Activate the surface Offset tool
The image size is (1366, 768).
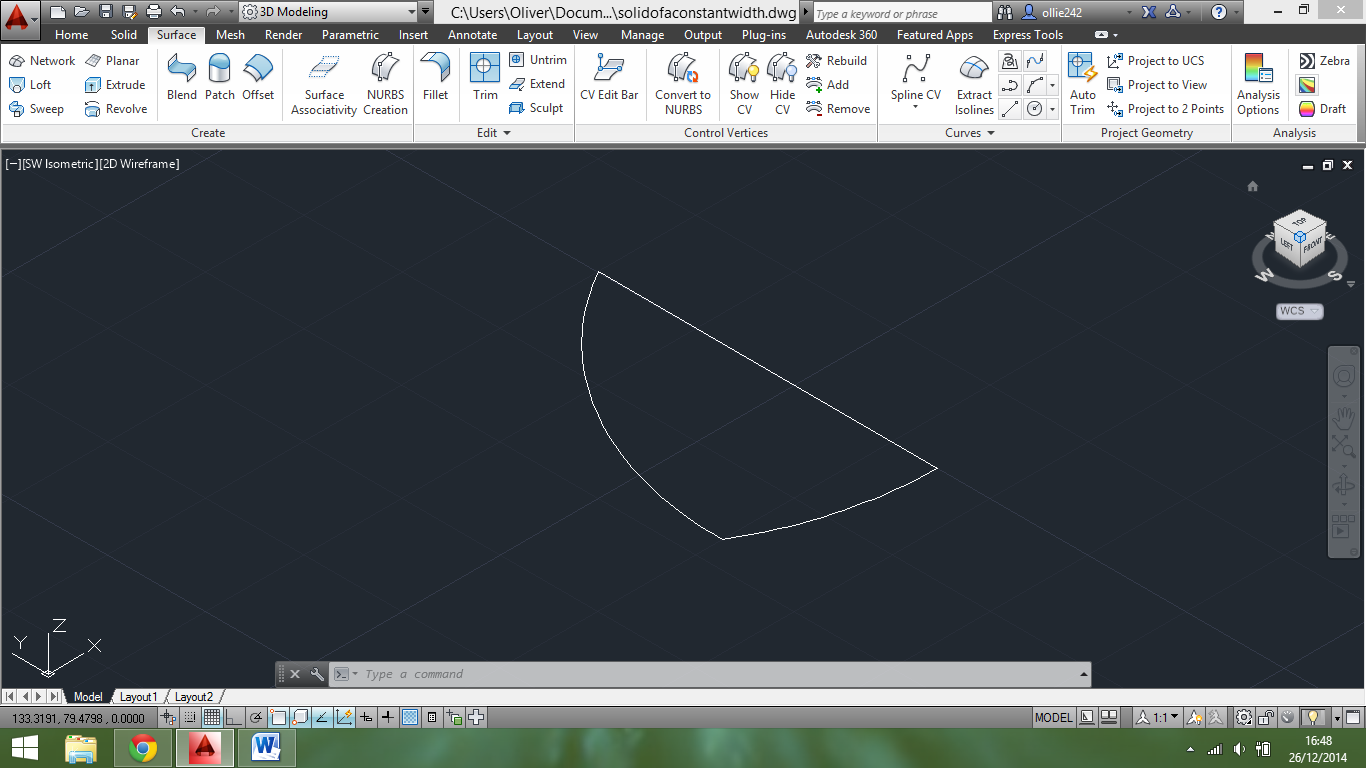point(258,78)
